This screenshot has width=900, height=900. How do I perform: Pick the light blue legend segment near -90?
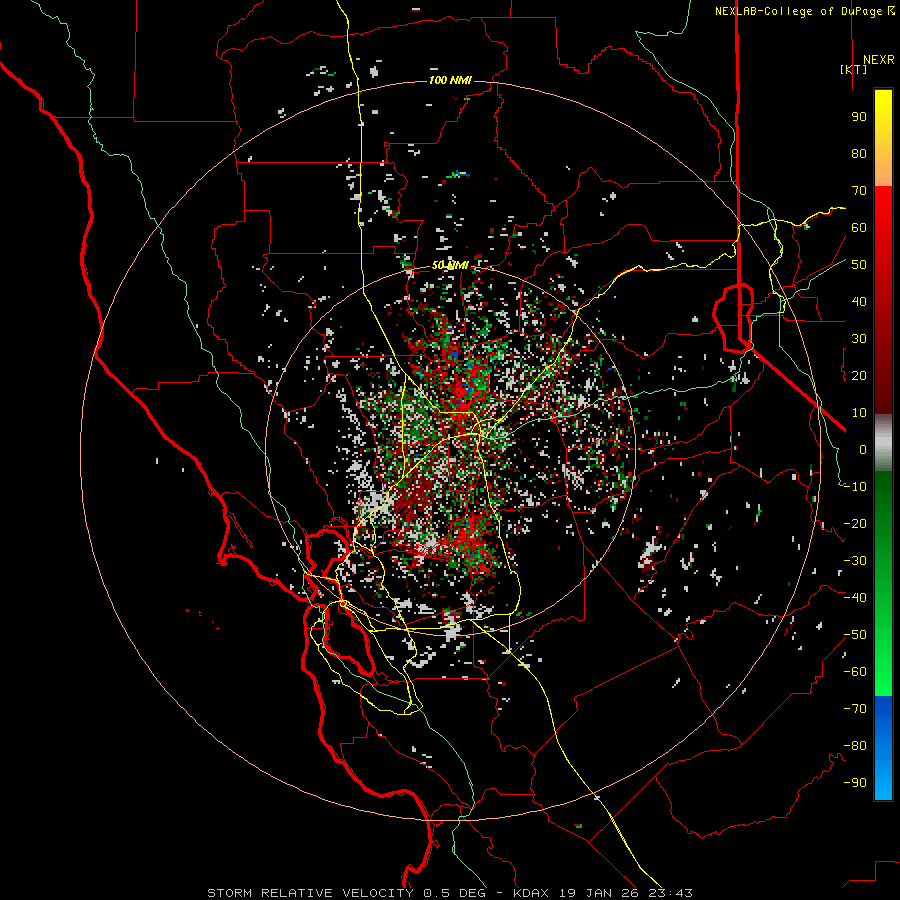point(883,782)
